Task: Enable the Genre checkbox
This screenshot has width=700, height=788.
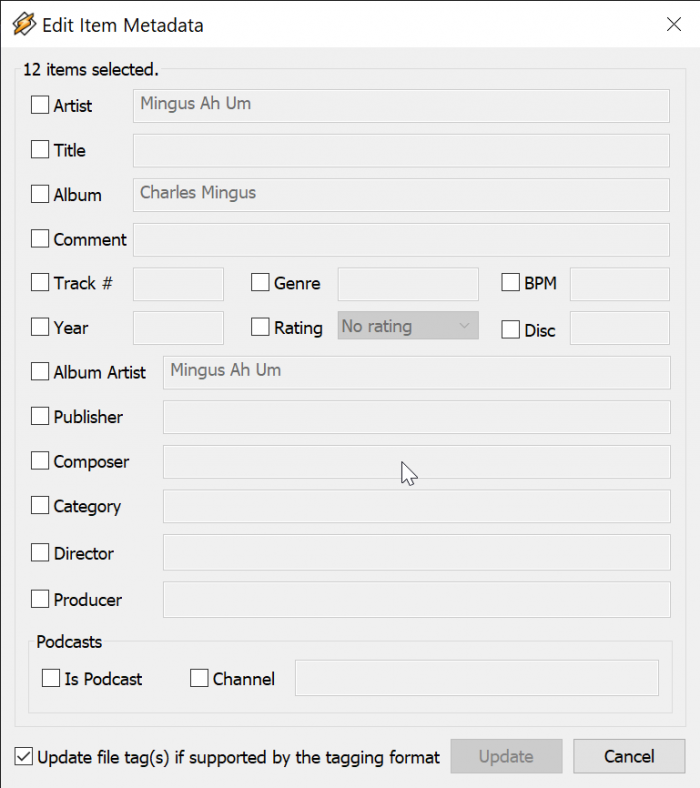Action: pyautogui.click(x=260, y=283)
